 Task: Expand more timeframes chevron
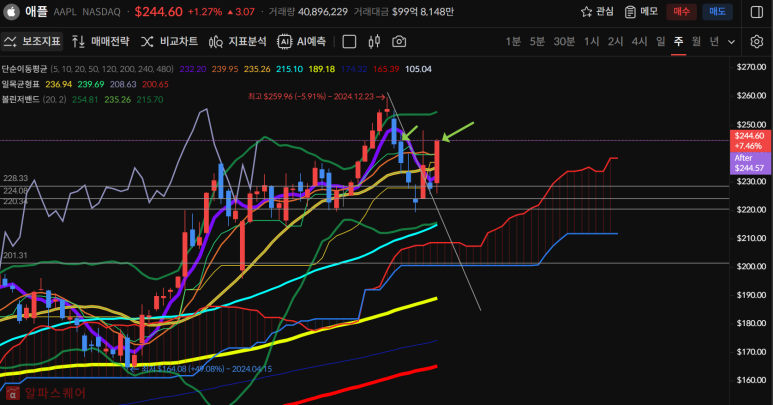click(732, 42)
